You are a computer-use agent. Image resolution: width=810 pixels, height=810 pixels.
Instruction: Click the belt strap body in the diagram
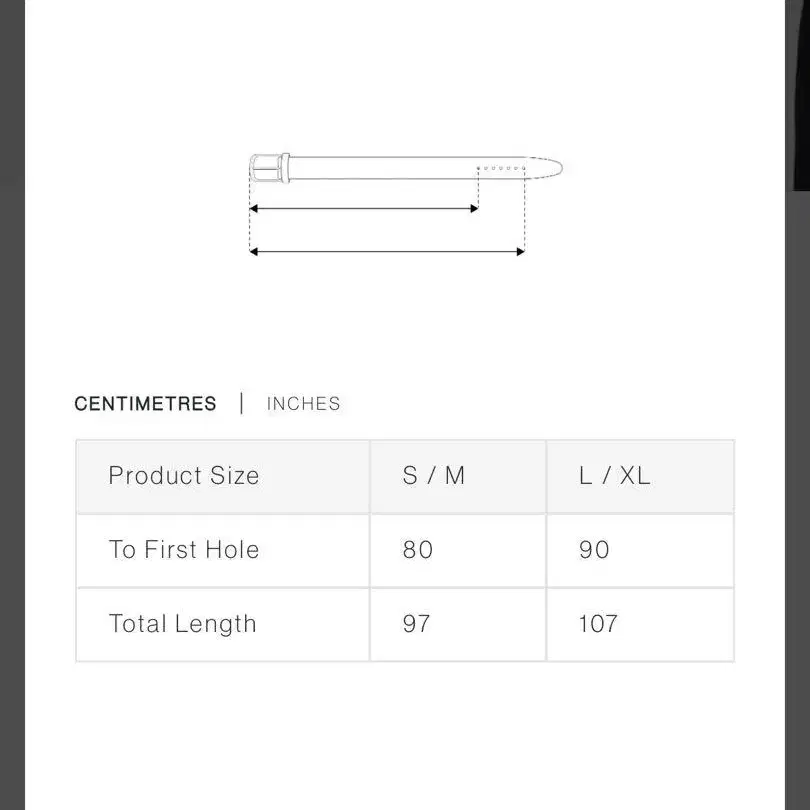tap(380, 167)
